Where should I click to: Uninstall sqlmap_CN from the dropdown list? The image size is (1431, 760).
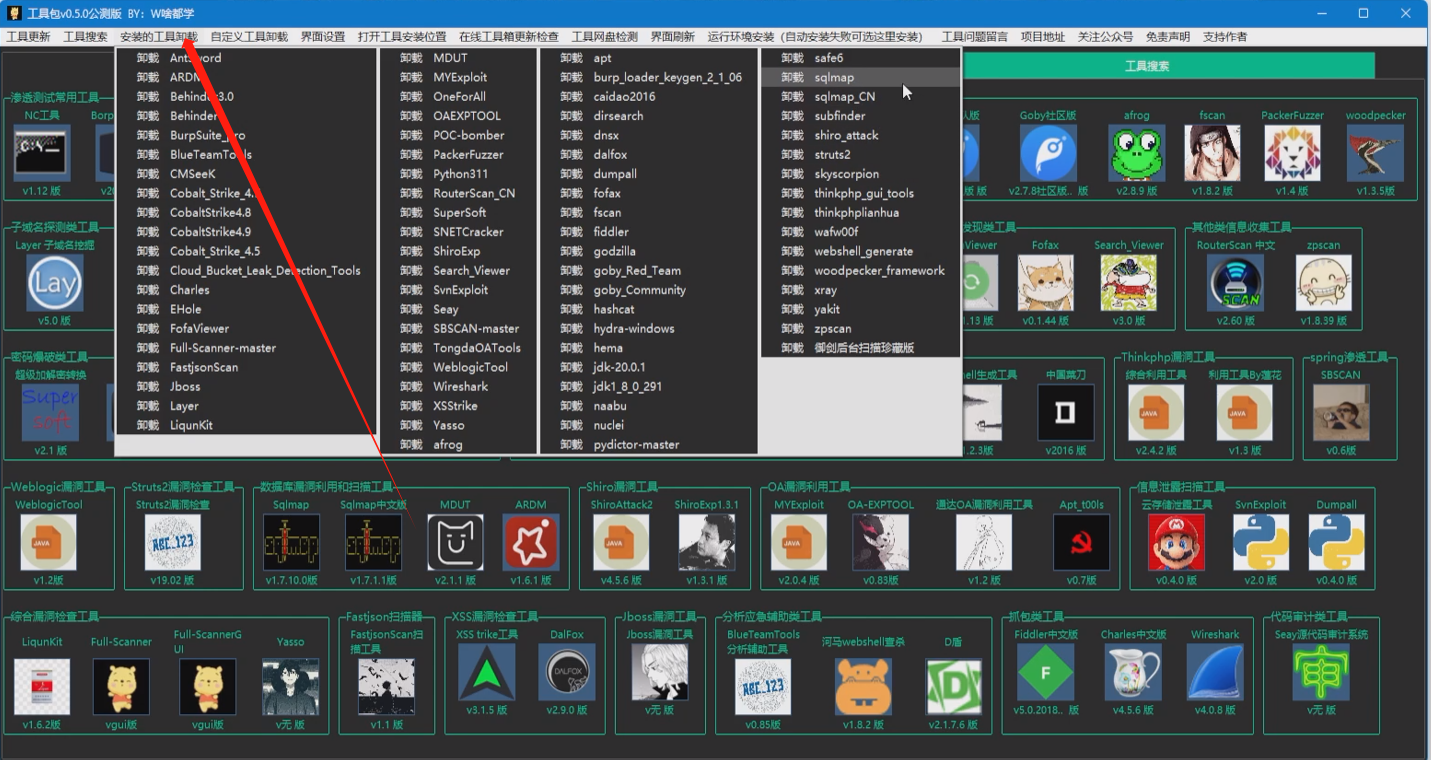861,97
